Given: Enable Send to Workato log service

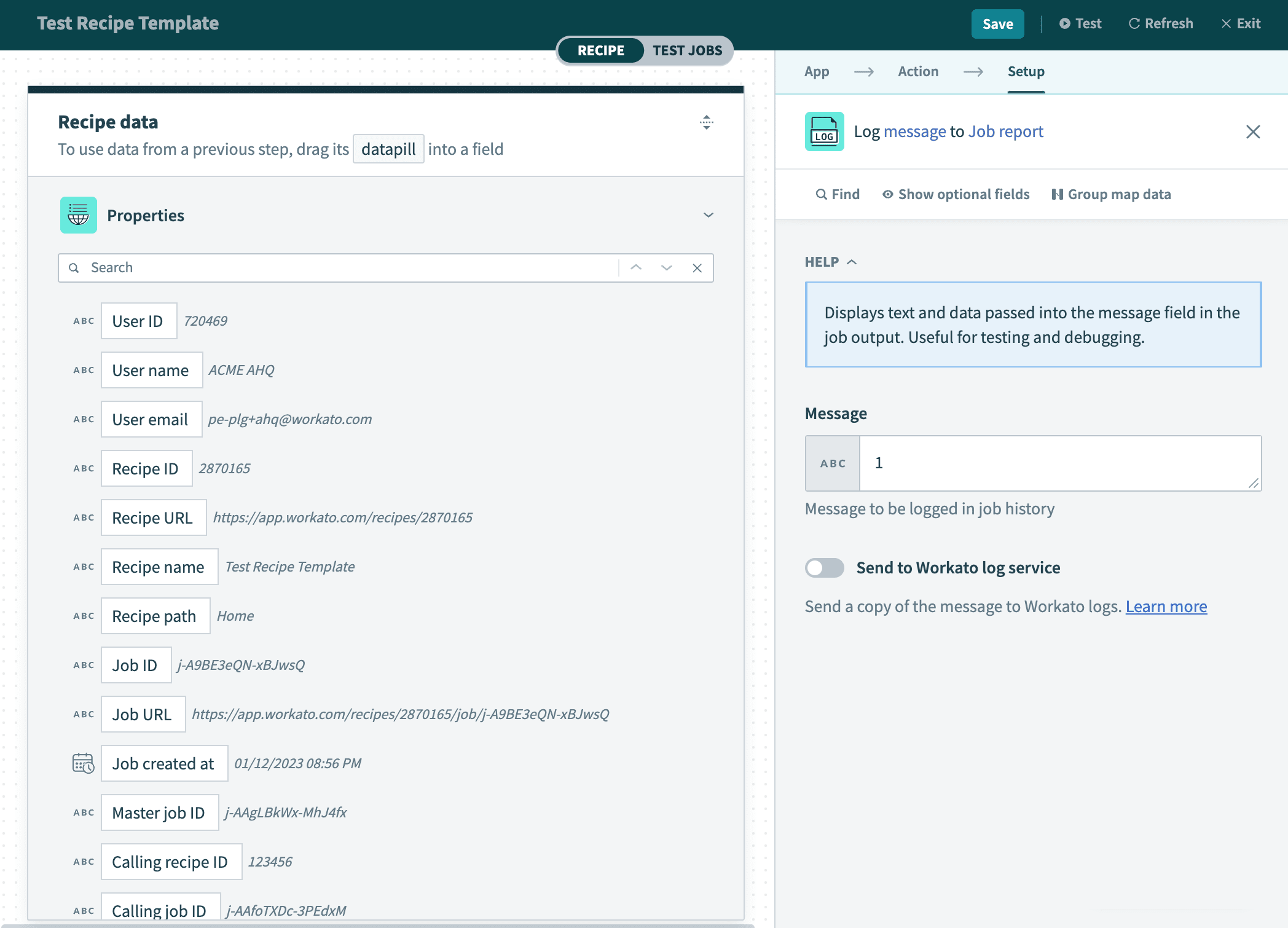Looking at the screenshot, I should [x=825, y=568].
